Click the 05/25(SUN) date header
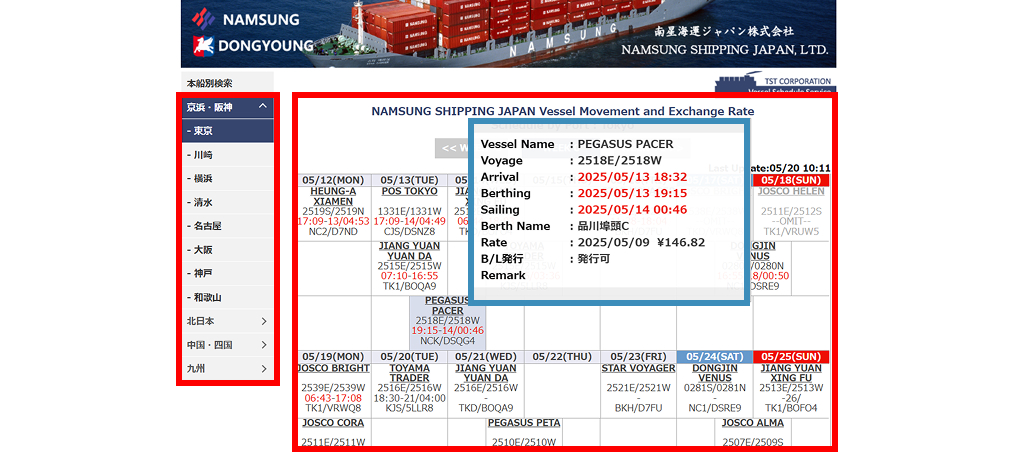 click(x=791, y=357)
